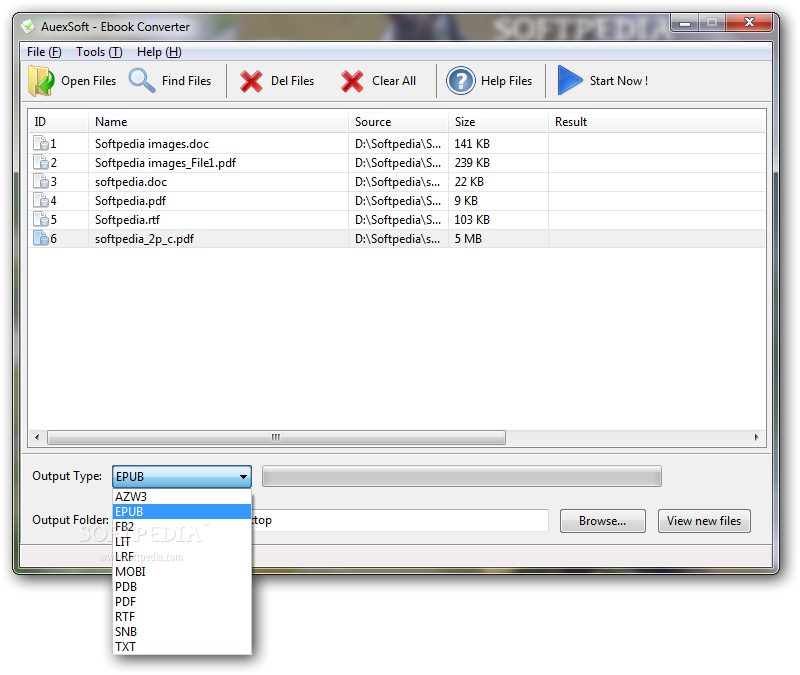Image resolution: width=800 pixels, height=675 pixels.
Task: Choose LIT from the output type list
Action: click(x=182, y=541)
